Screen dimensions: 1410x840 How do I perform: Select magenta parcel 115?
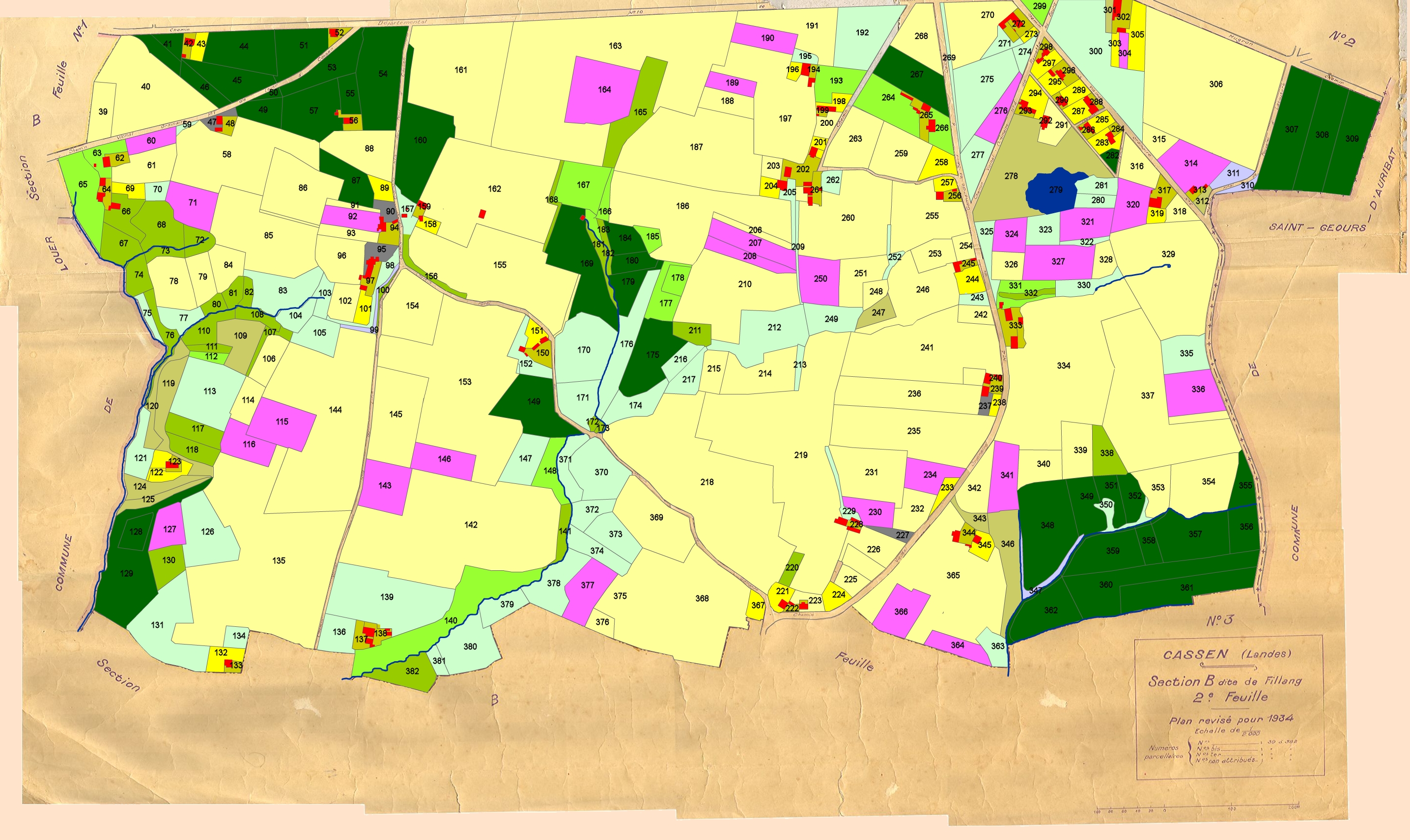coord(282,421)
